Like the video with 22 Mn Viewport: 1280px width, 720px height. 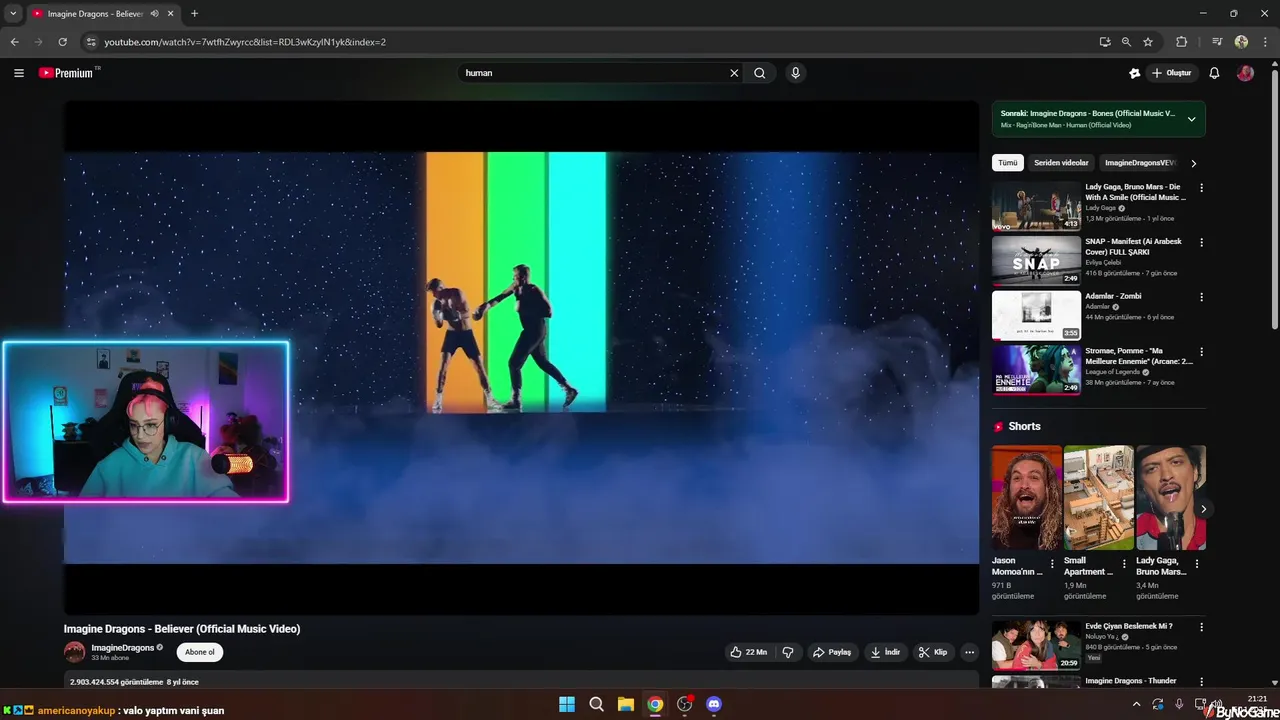748,652
